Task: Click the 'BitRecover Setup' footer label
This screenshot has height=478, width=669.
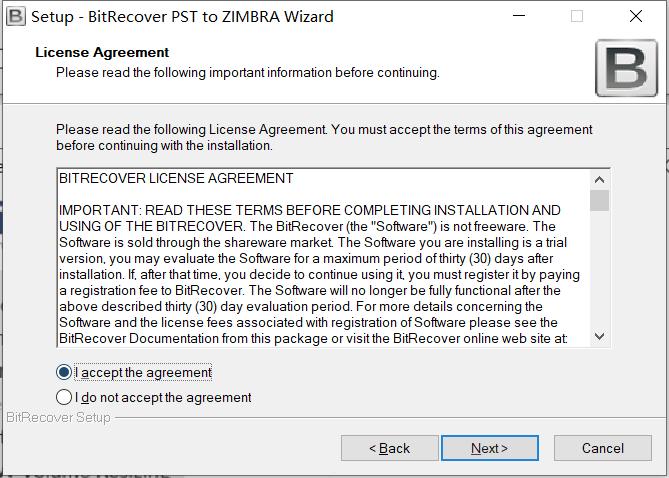Action: [58, 417]
